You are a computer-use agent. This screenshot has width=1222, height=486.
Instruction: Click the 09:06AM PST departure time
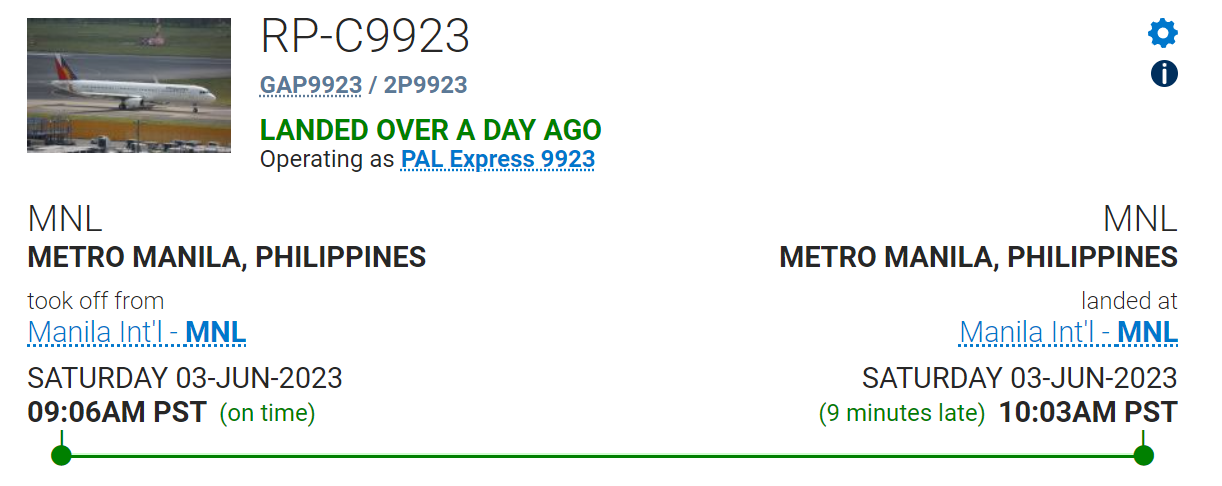pos(116,412)
